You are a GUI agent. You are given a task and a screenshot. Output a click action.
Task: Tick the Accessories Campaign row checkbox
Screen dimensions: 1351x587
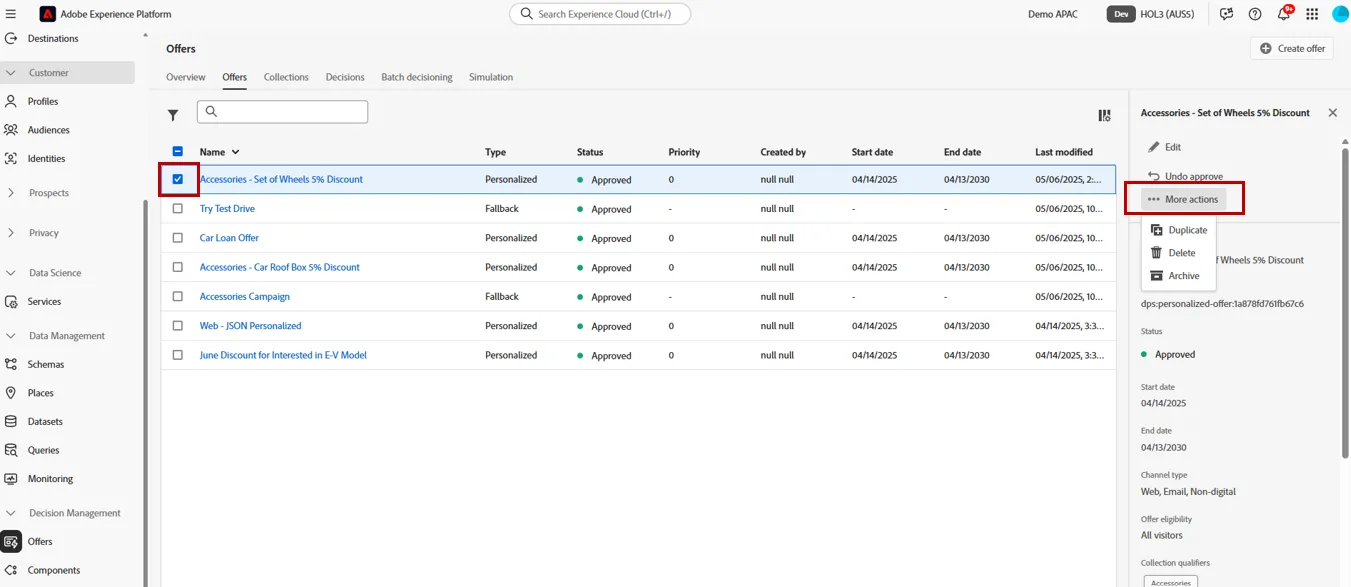(178, 296)
